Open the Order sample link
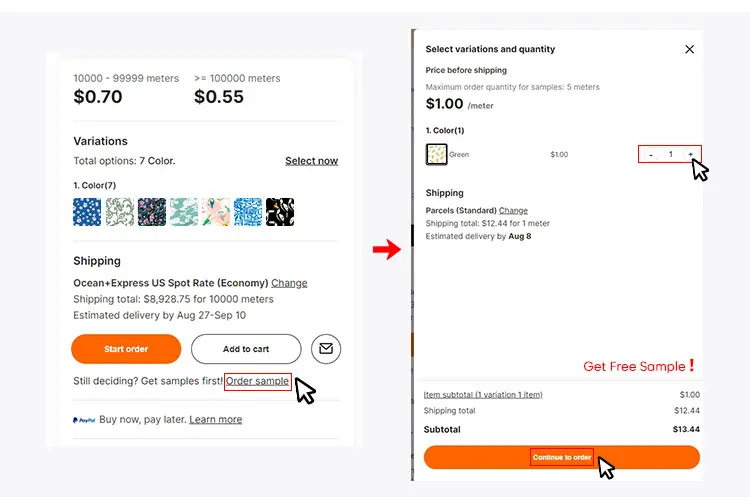 coord(258,381)
